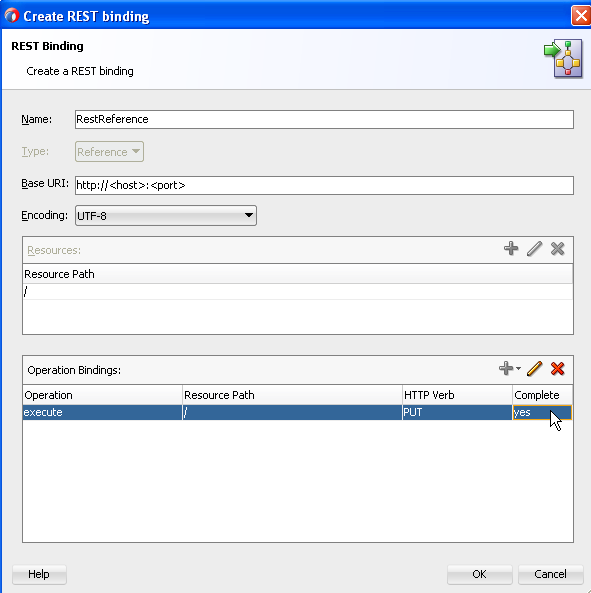591x593 pixels.
Task: Click the REST binding wizard icon
Action: pos(563,58)
